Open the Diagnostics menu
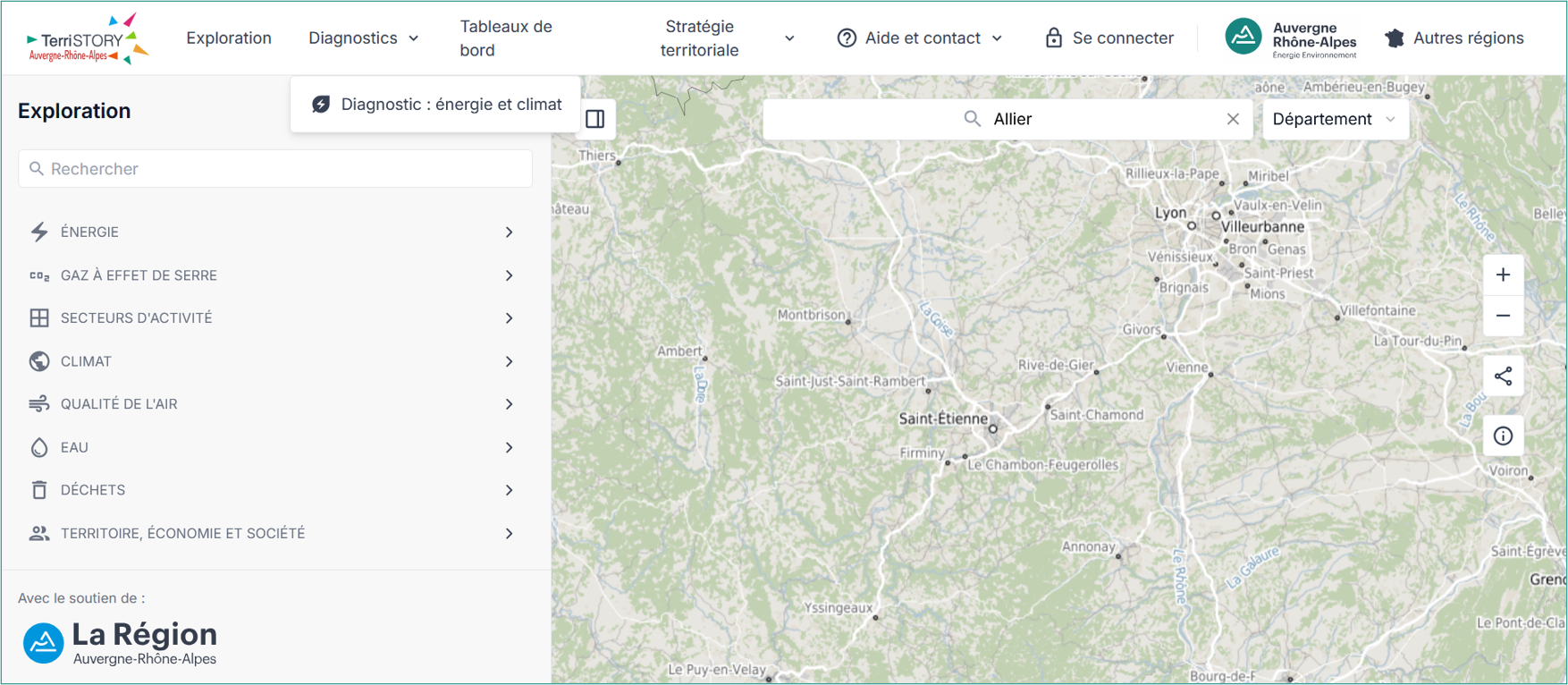Viewport: 1568px width, 685px height. point(364,38)
